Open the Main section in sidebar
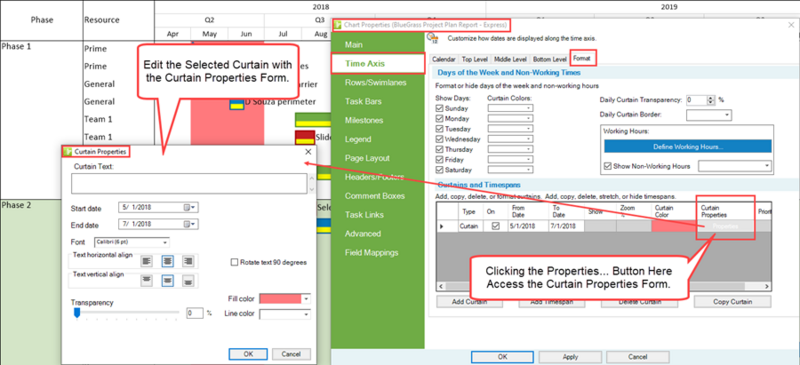 (x=354, y=45)
